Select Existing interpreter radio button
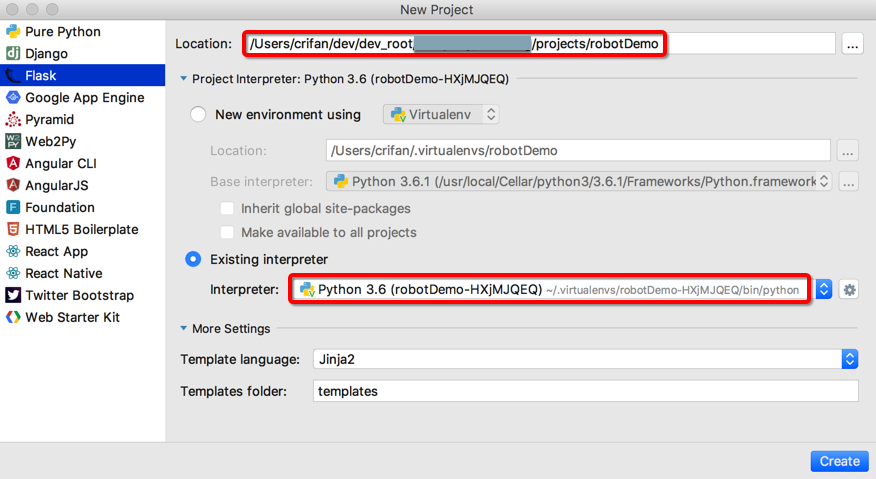876x479 pixels. 193,259
